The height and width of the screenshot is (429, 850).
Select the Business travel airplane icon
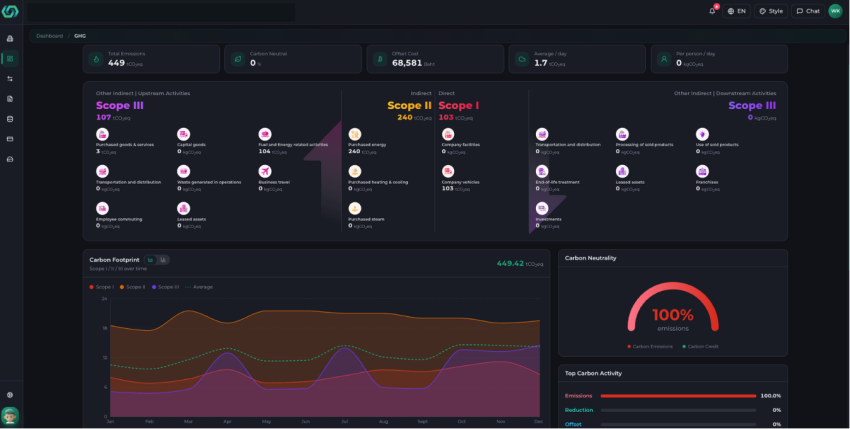coord(265,171)
